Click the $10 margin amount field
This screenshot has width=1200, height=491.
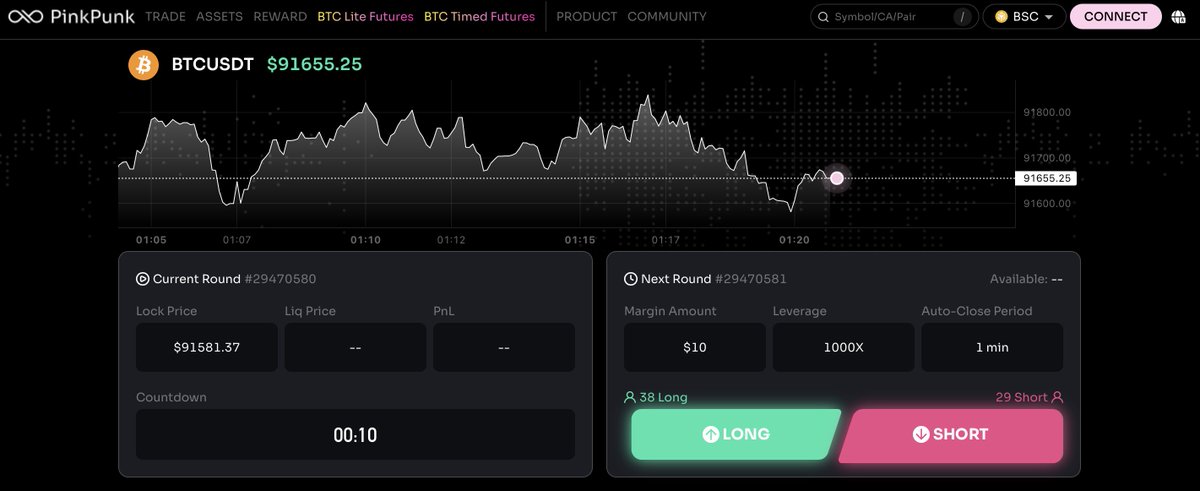click(x=695, y=347)
